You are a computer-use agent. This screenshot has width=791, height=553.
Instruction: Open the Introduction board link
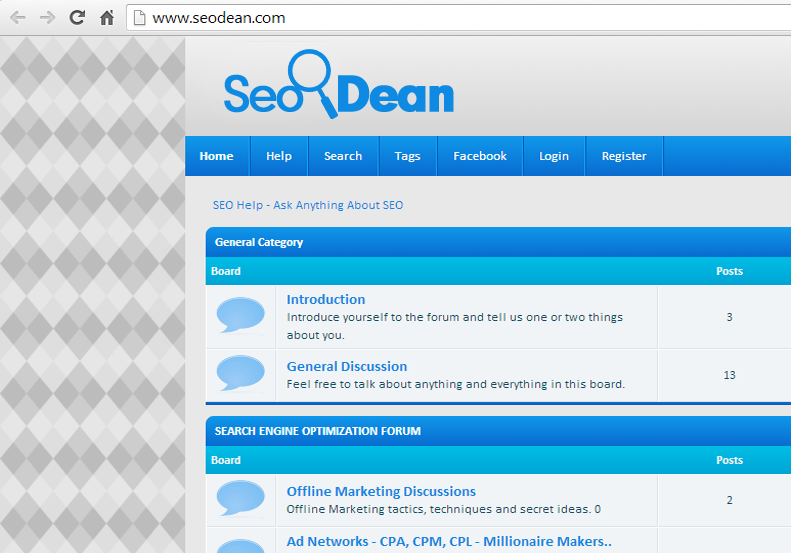click(326, 299)
